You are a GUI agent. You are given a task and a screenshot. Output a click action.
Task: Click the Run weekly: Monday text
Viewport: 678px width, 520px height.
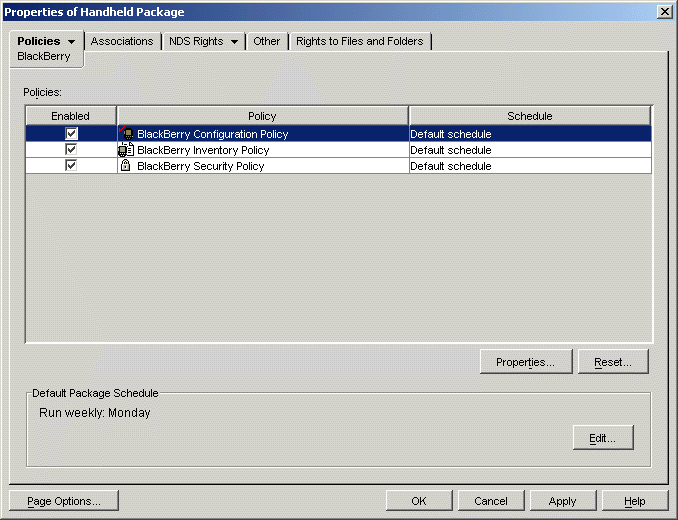95,413
